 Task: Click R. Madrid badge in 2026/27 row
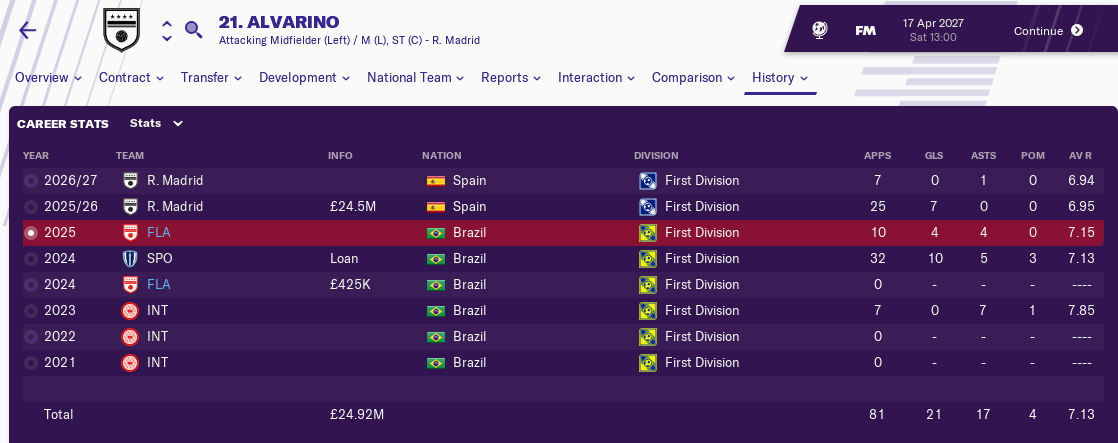[130, 181]
